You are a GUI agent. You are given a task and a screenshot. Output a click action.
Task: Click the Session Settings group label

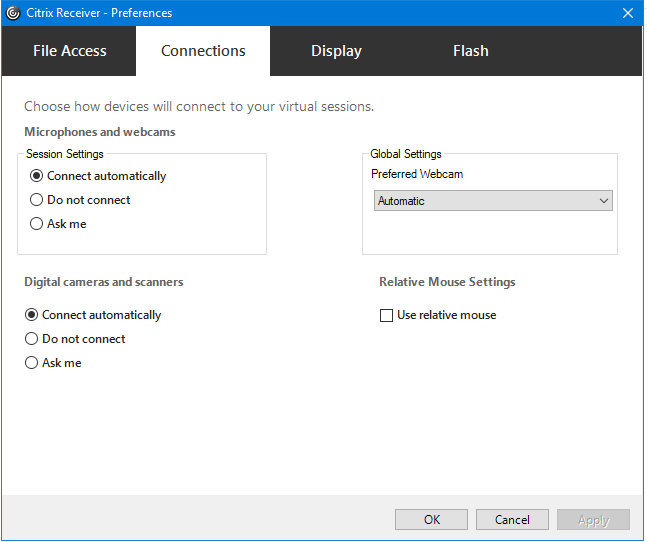(65, 154)
